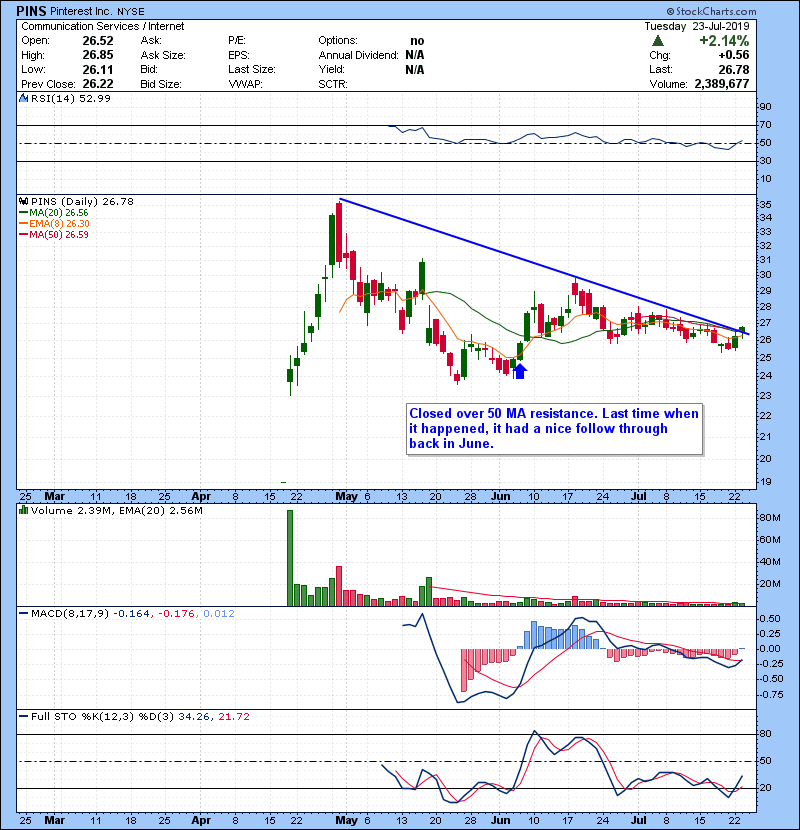Click the volume bars icon beside Volume 2.39M
Screen dimensions: 800x830
[x=24, y=510]
